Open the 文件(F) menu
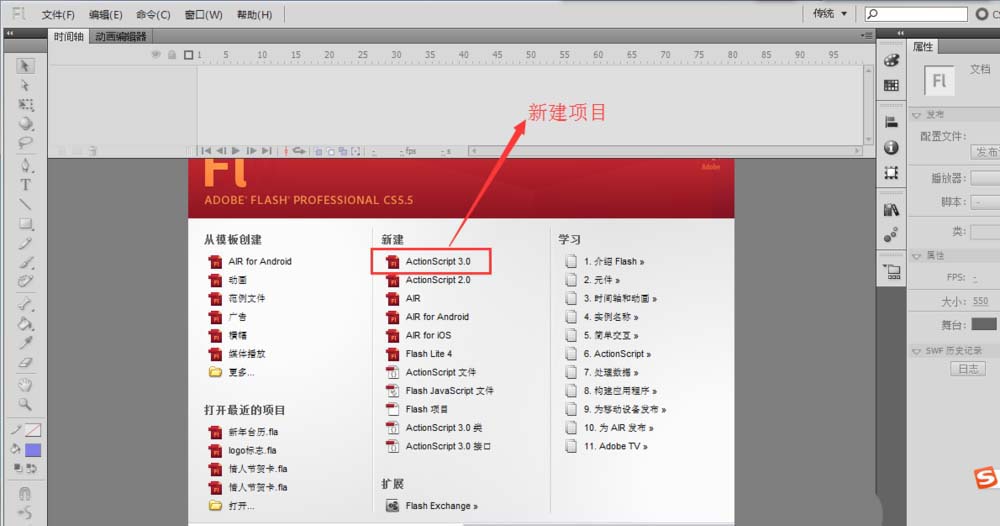The image size is (1000, 526). (x=58, y=15)
